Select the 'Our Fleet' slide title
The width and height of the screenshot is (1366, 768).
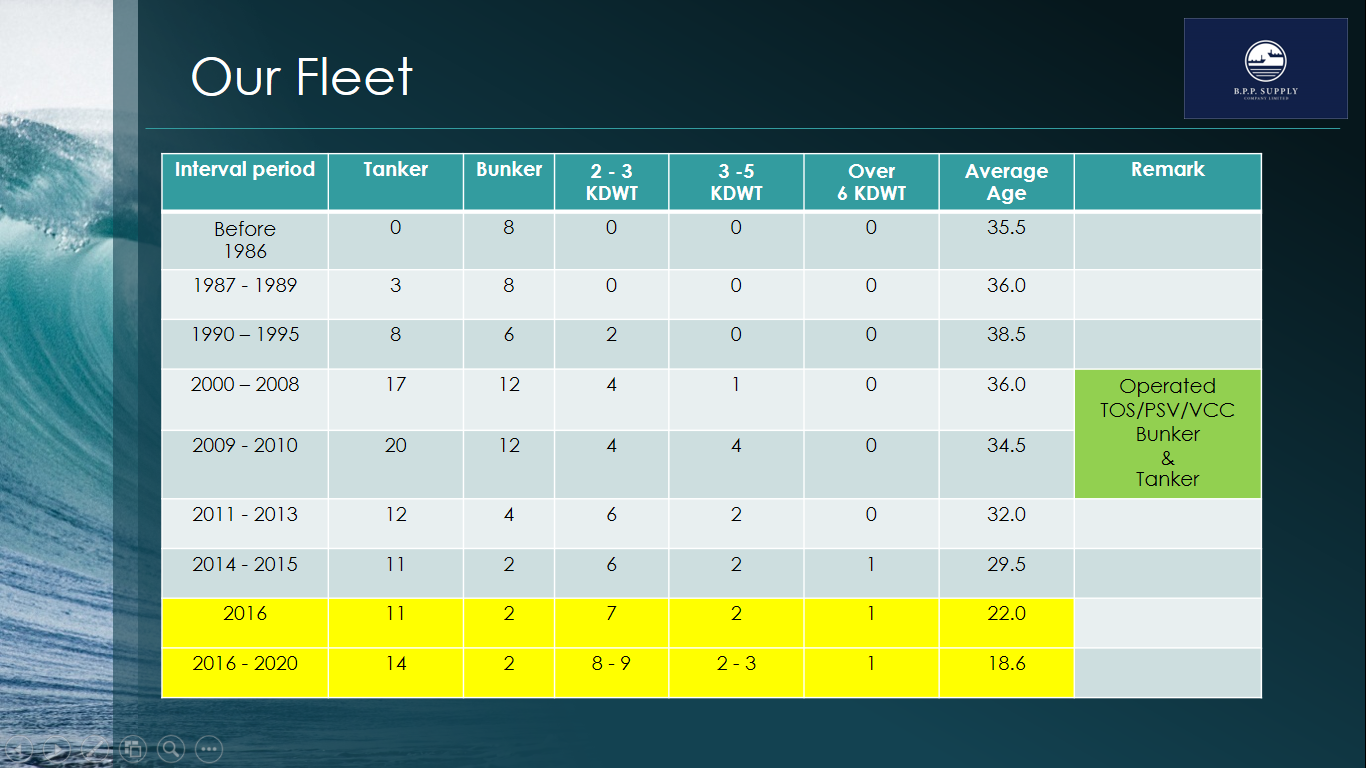(302, 76)
